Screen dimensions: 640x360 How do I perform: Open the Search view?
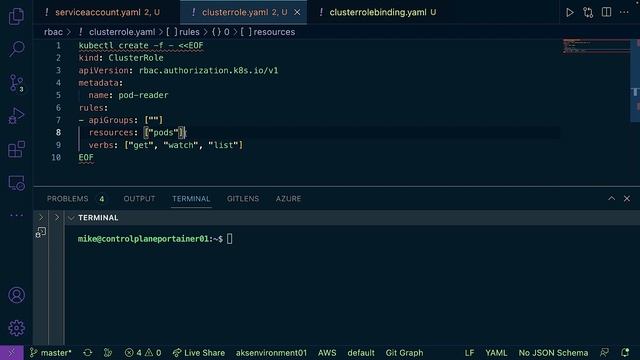pyautogui.click(x=16, y=49)
